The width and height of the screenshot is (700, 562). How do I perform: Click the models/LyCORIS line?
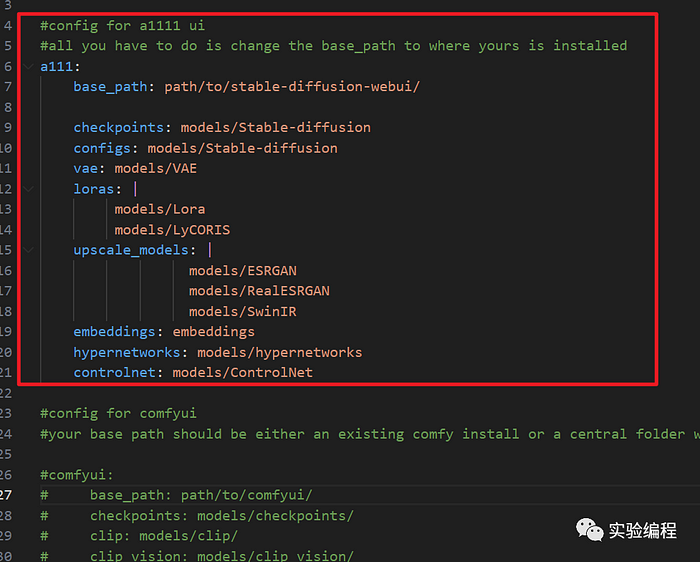(172, 230)
